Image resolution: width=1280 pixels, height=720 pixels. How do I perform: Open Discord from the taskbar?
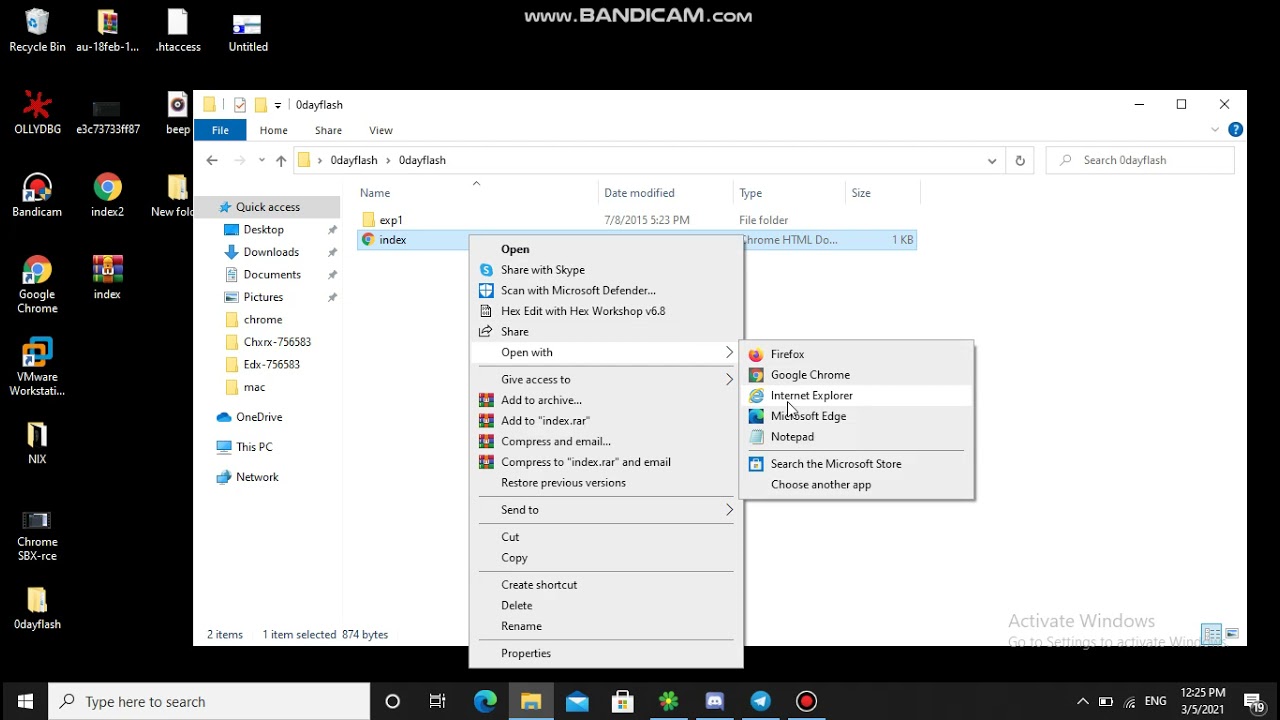(x=715, y=701)
